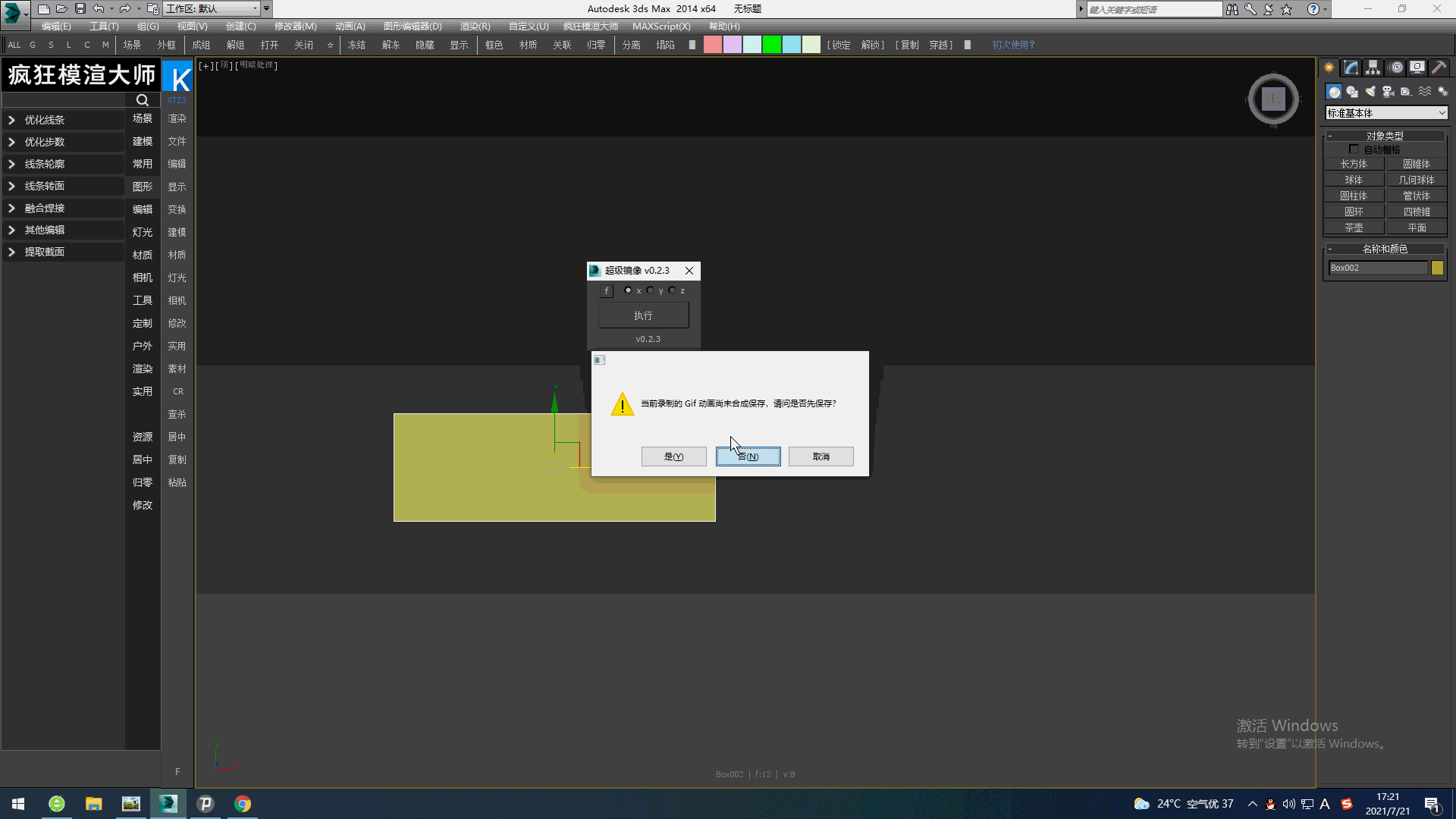This screenshot has height=819, width=1456.
Task: Open the 标准基本体 dropdown
Action: click(1385, 113)
